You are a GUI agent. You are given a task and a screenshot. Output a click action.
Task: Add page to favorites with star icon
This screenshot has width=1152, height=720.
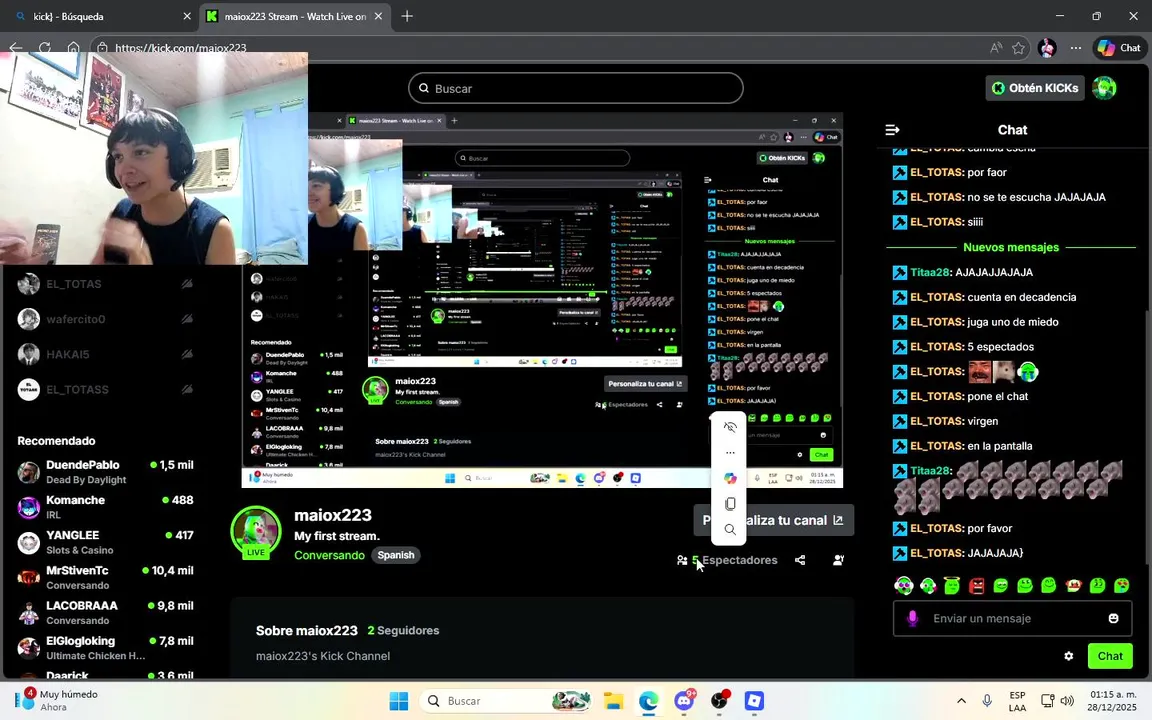[1018, 48]
